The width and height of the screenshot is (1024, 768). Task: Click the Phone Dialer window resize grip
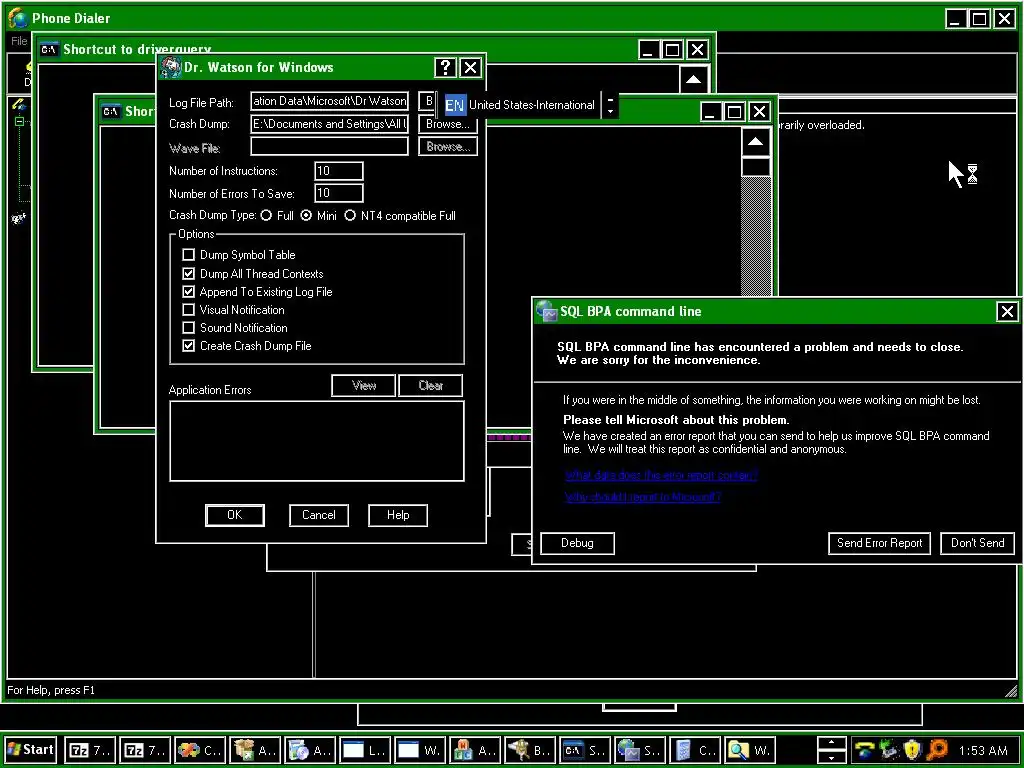[x=1010, y=690]
